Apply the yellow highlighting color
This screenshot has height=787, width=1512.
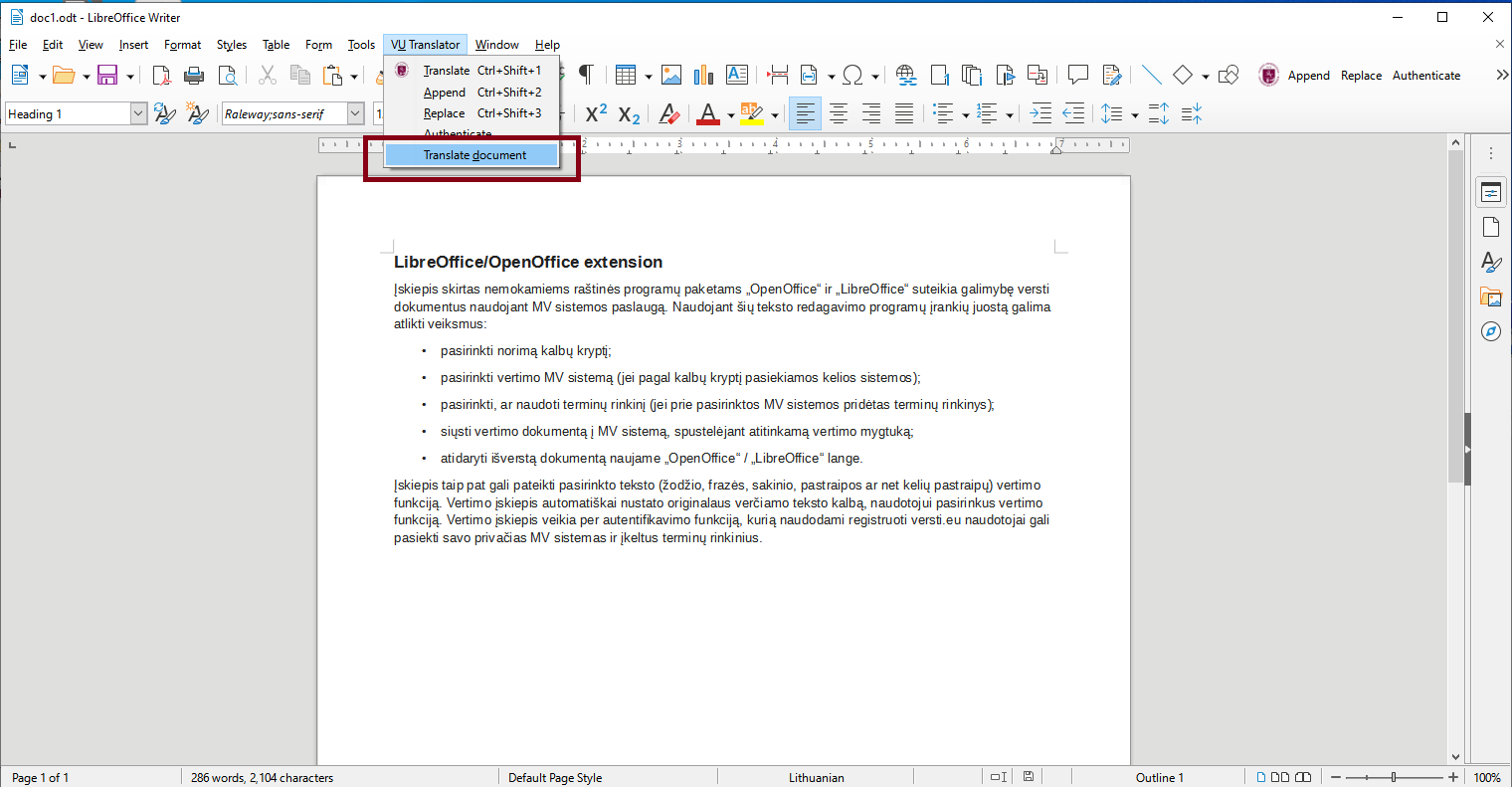coord(752,114)
